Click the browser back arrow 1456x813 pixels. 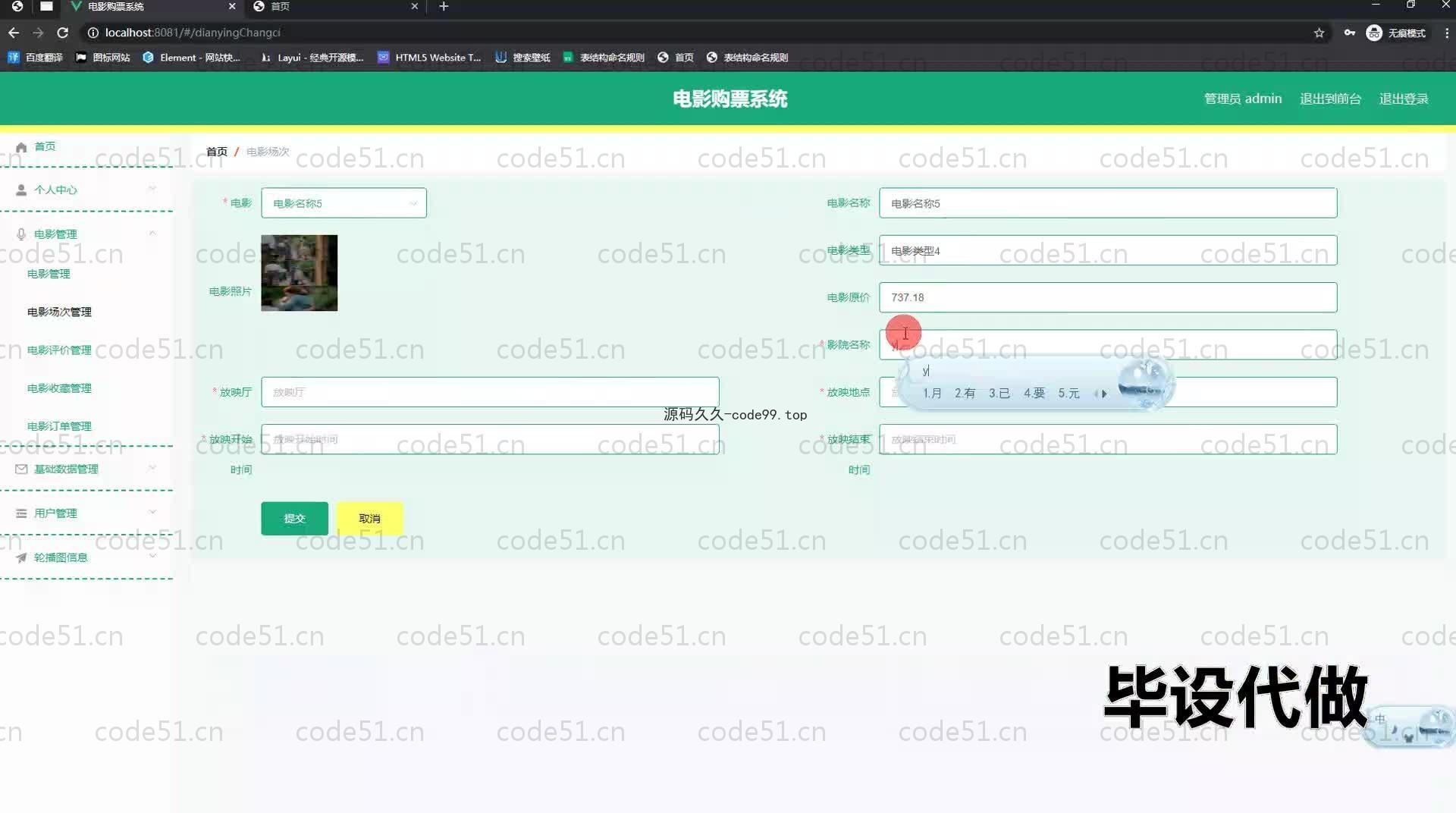click(x=13, y=33)
